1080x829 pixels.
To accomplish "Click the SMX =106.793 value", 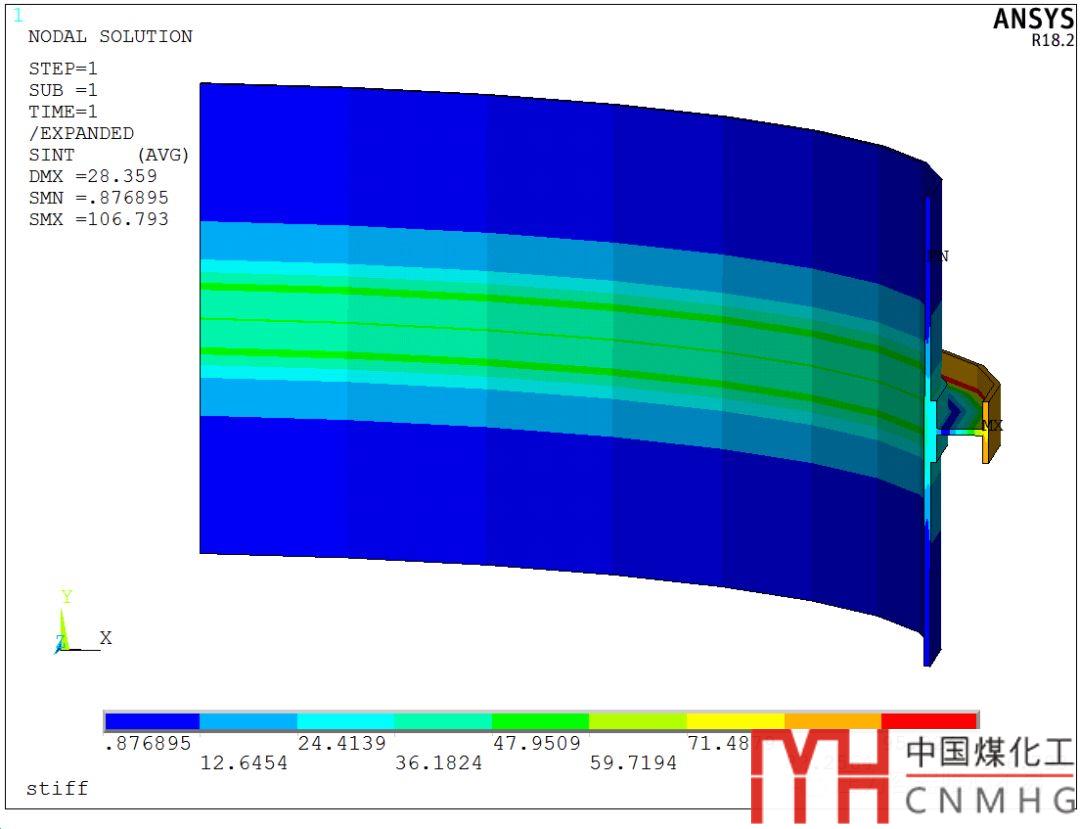I will pyautogui.click(x=98, y=219).
